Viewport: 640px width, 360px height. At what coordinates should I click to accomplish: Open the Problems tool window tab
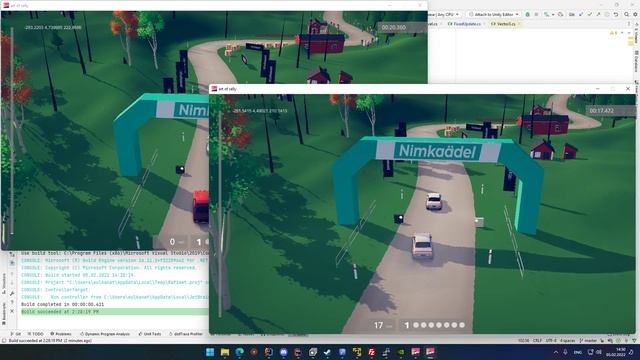(x=61, y=334)
